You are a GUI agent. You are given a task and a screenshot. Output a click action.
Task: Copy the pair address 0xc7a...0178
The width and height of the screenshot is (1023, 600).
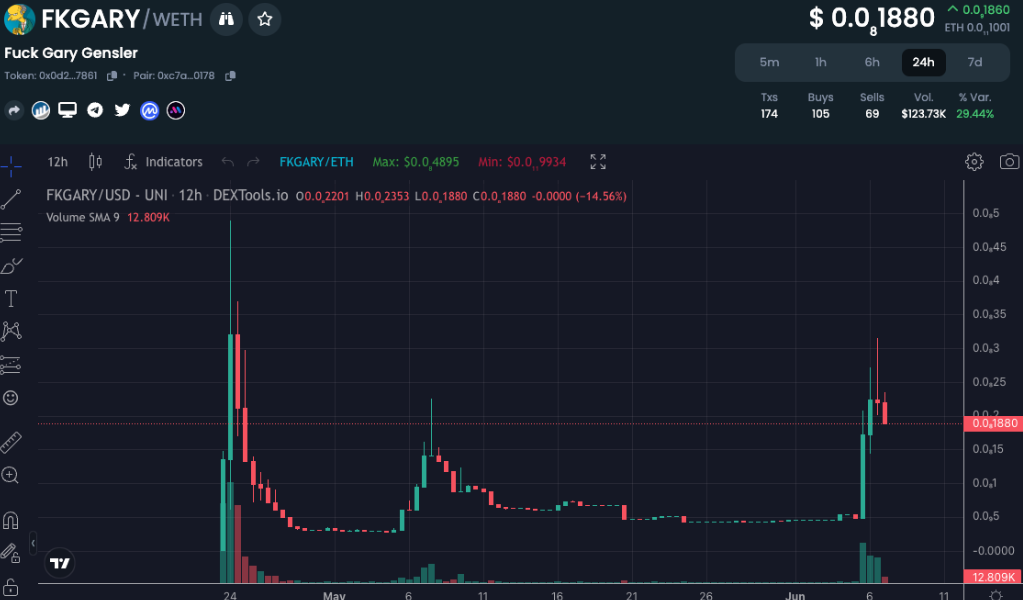coord(231,76)
